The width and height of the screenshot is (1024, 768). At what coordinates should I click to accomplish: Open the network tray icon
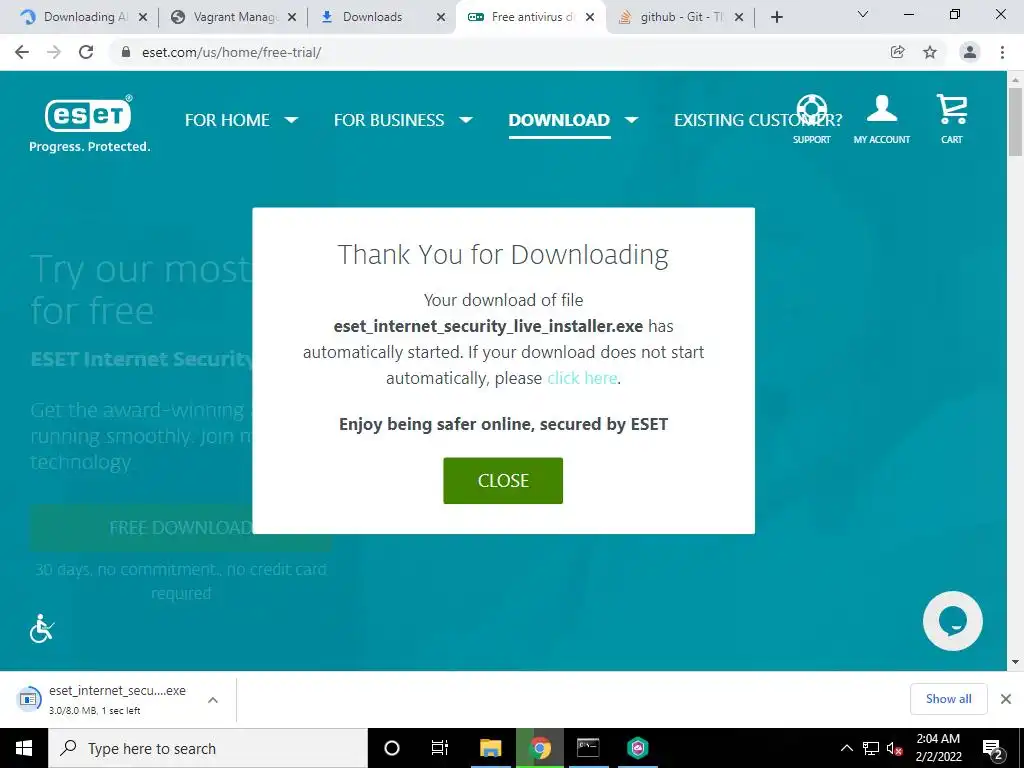(x=871, y=748)
